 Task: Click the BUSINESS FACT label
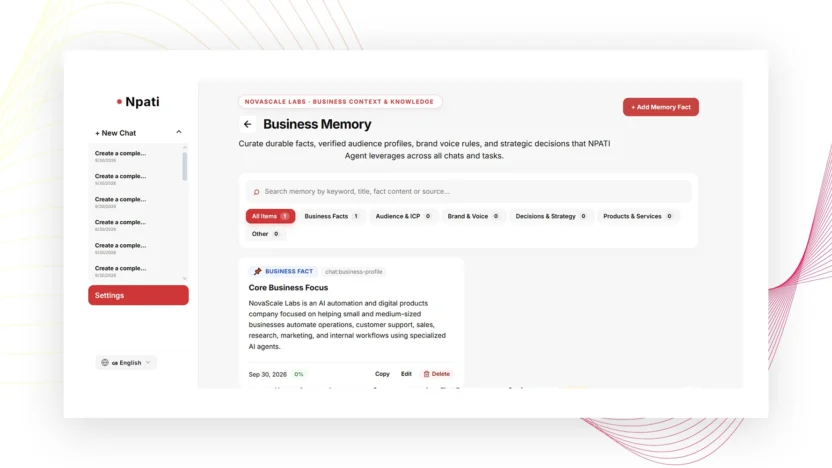[289, 272]
